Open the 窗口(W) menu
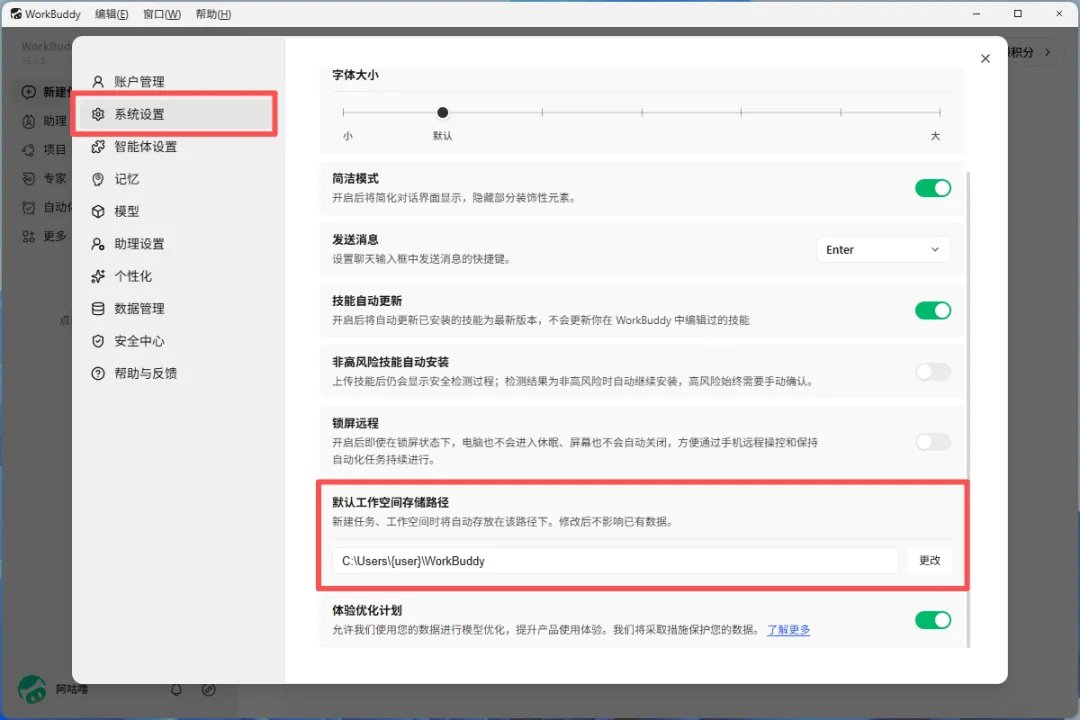Image resolution: width=1080 pixels, height=720 pixels. [162, 14]
